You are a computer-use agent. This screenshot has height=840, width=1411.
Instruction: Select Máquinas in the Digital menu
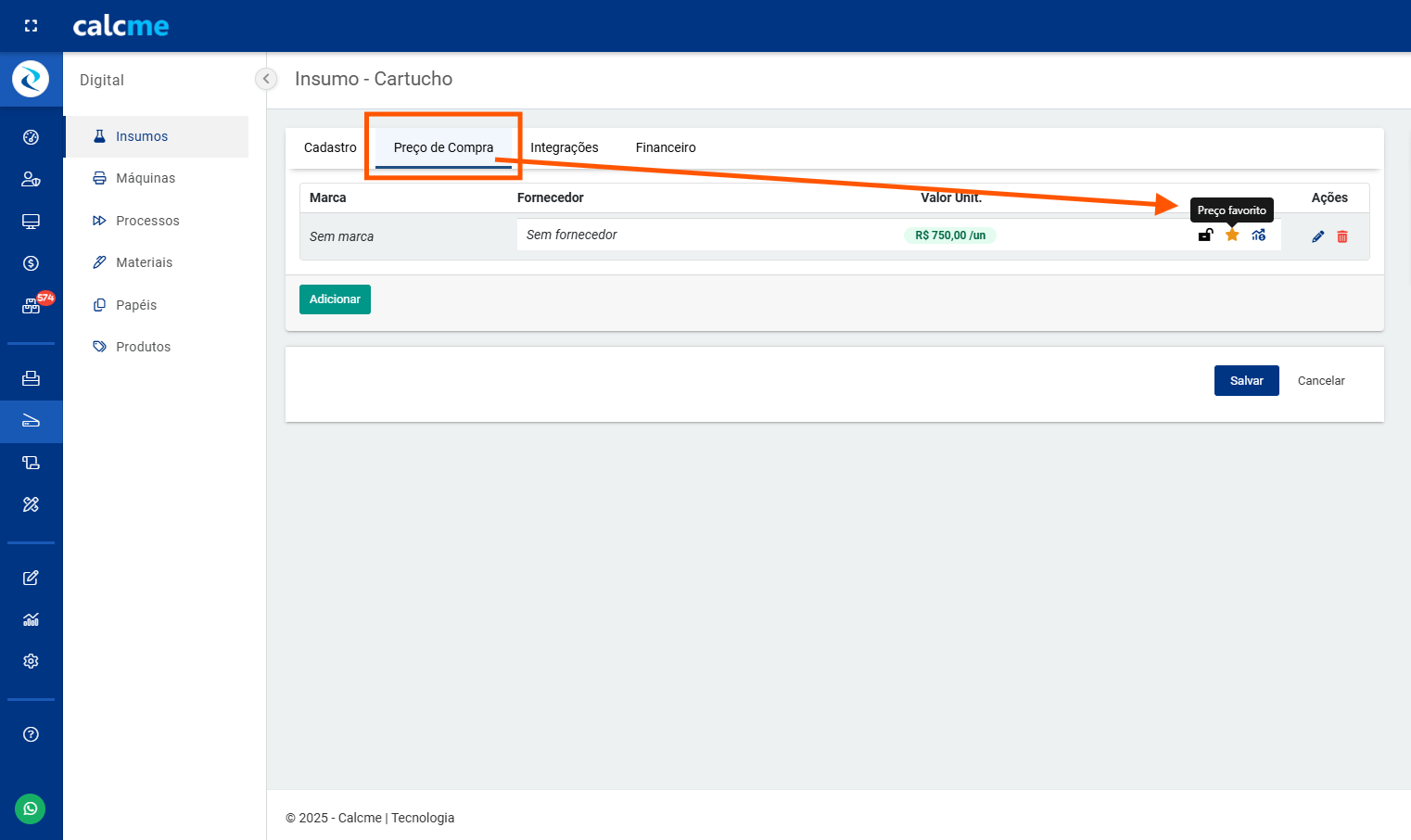pyautogui.click(x=145, y=178)
